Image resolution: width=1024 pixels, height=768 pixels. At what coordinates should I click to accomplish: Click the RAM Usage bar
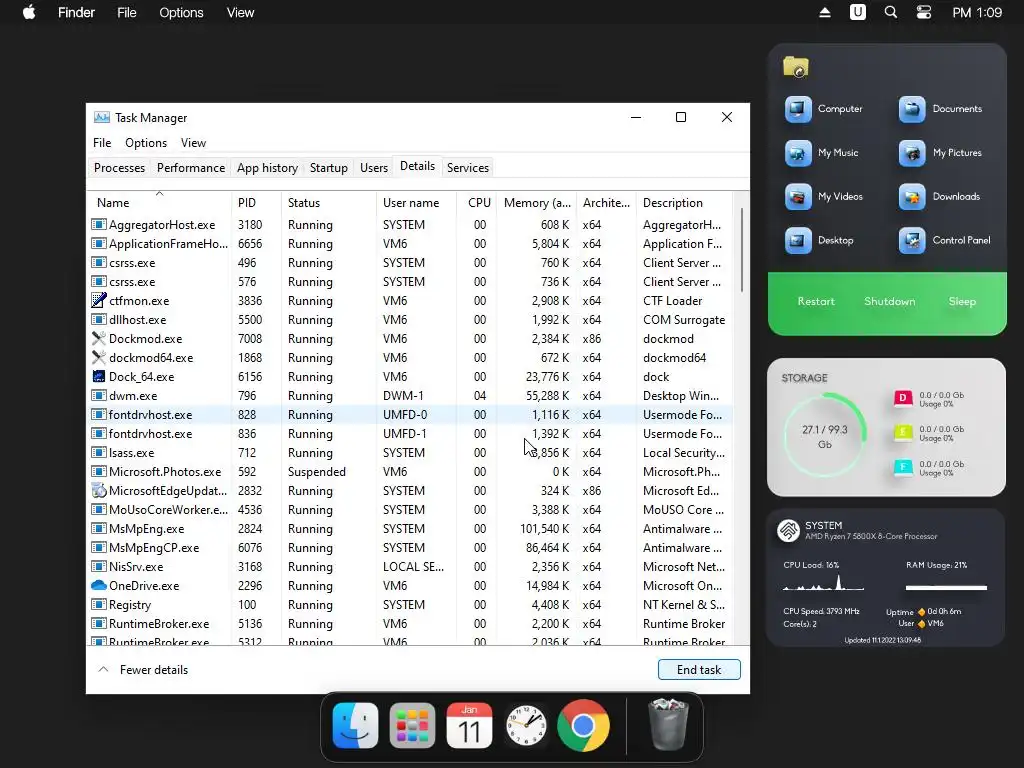click(x=946, y=588)
